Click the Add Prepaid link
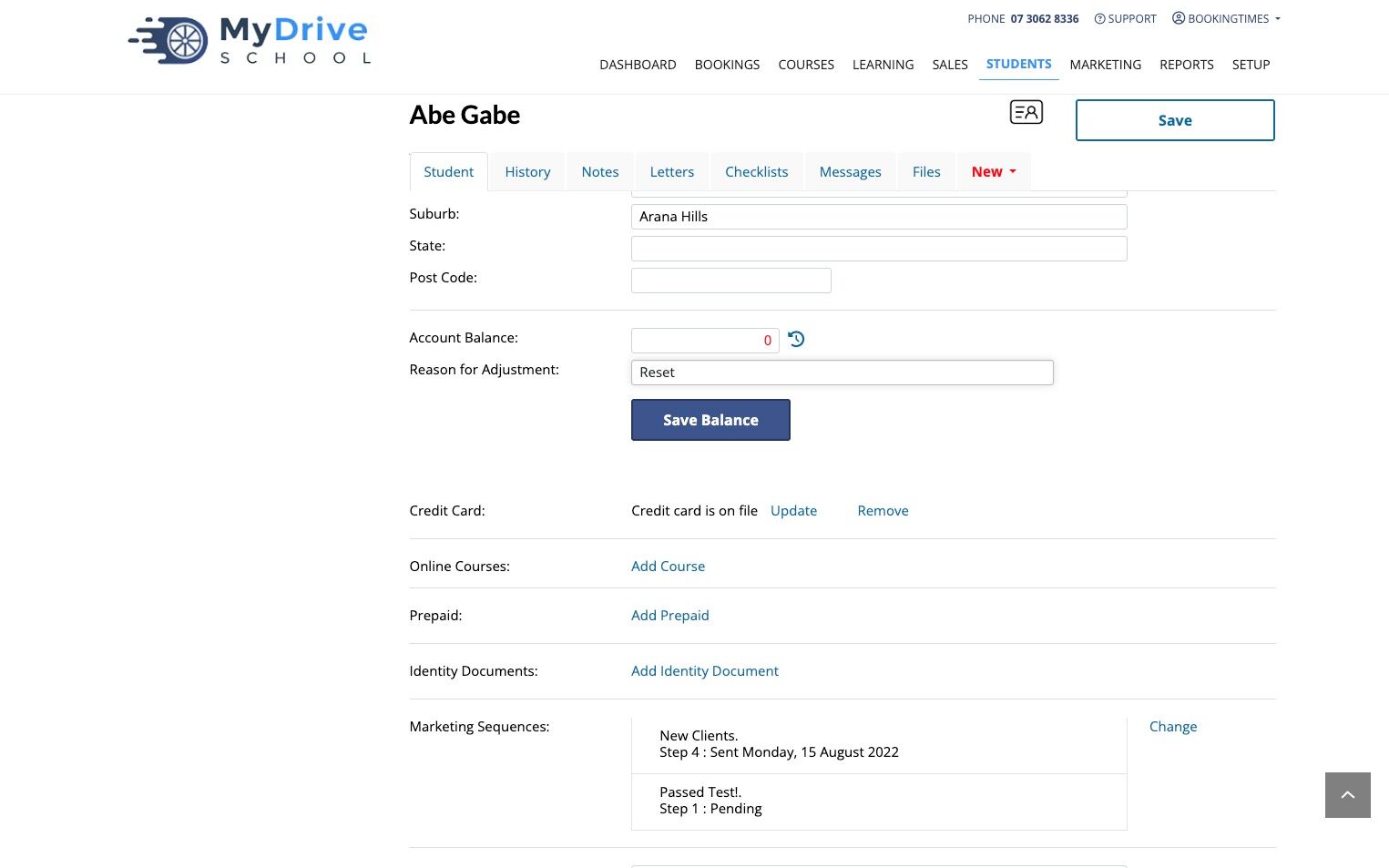This screenshot has width=1389, height=868. (669, 616)
